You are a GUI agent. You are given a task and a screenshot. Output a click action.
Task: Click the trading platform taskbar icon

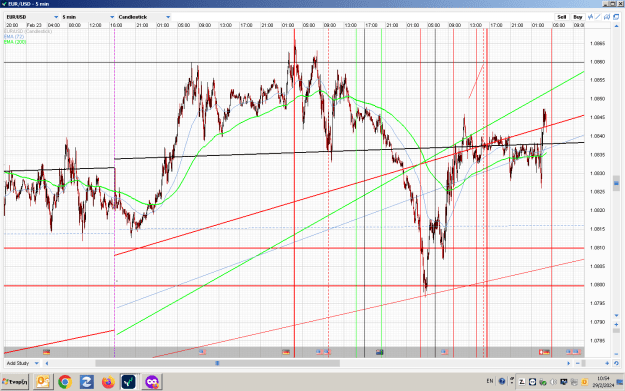pos(129,382)
